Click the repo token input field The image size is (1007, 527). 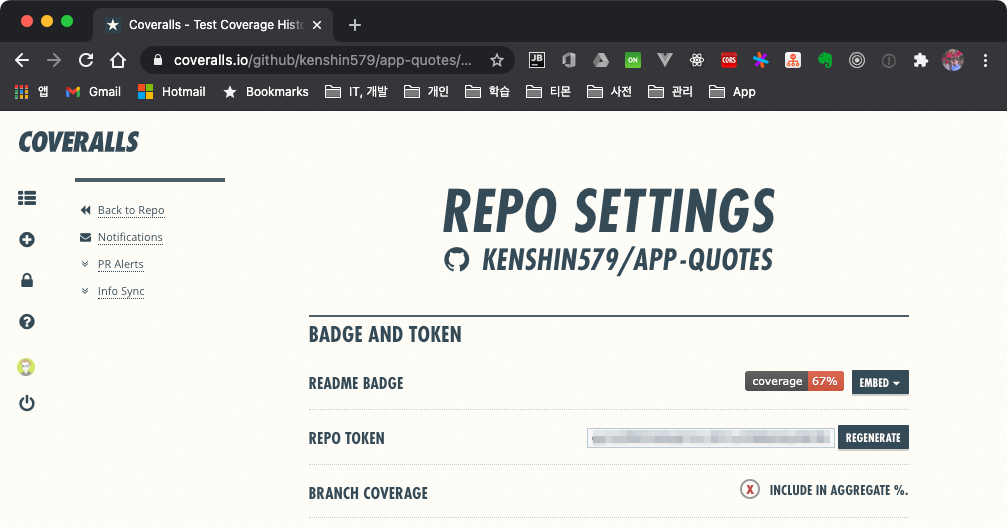click(710, 438)
